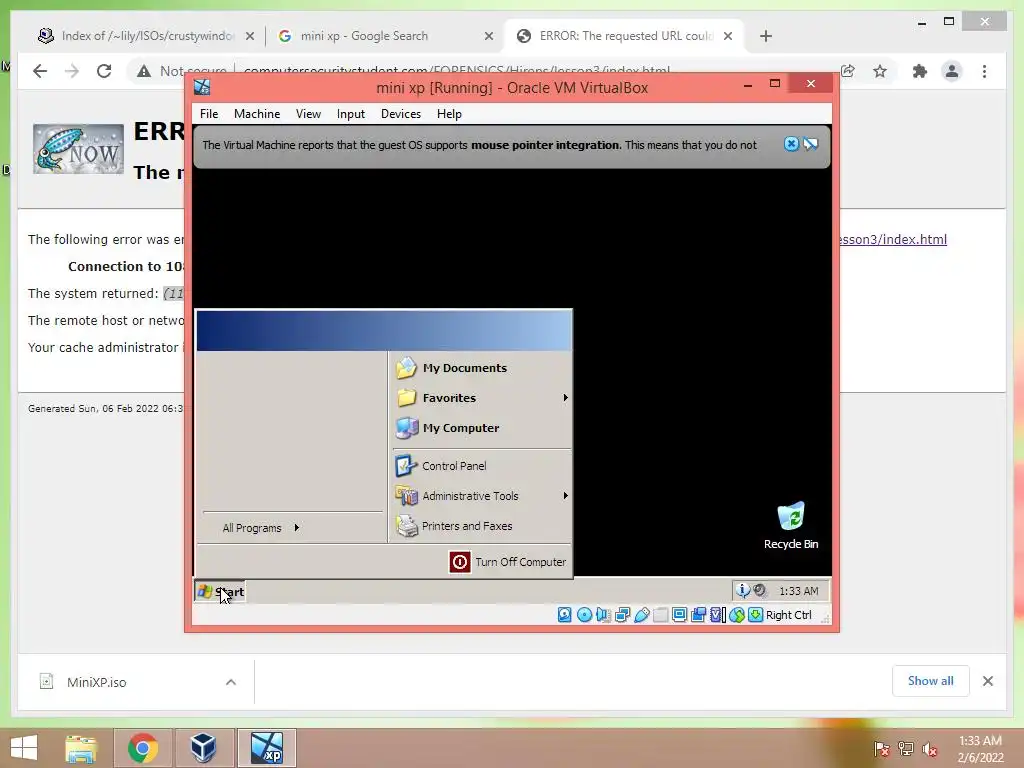Bookmark this page with the star icon
Viewport: 1024px width, 768px height.
coord(880,71)
